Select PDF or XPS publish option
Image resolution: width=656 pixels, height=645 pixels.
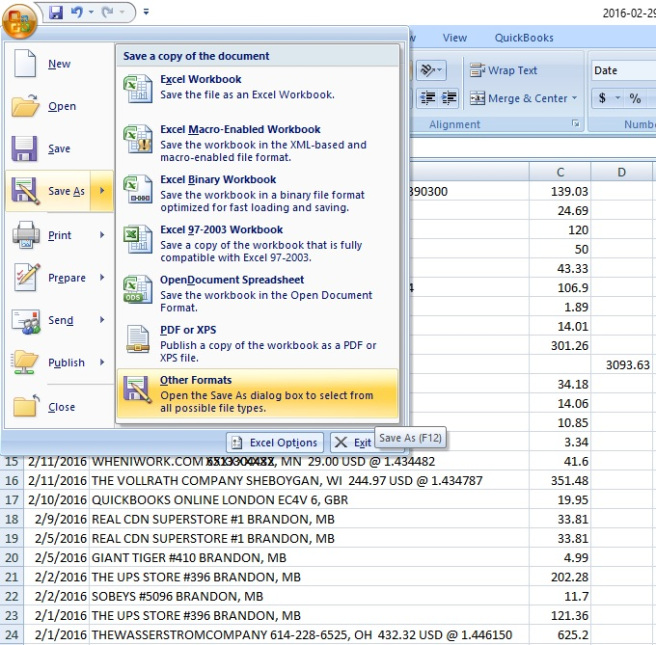point(257,343)
